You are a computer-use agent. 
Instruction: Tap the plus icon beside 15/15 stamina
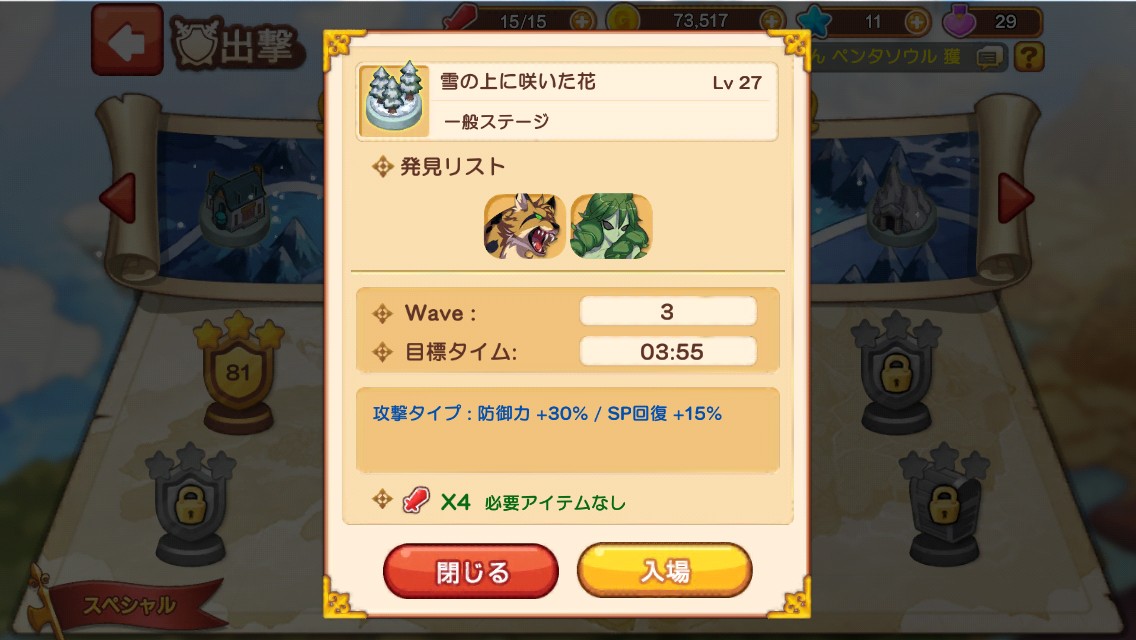click(582, 21)
